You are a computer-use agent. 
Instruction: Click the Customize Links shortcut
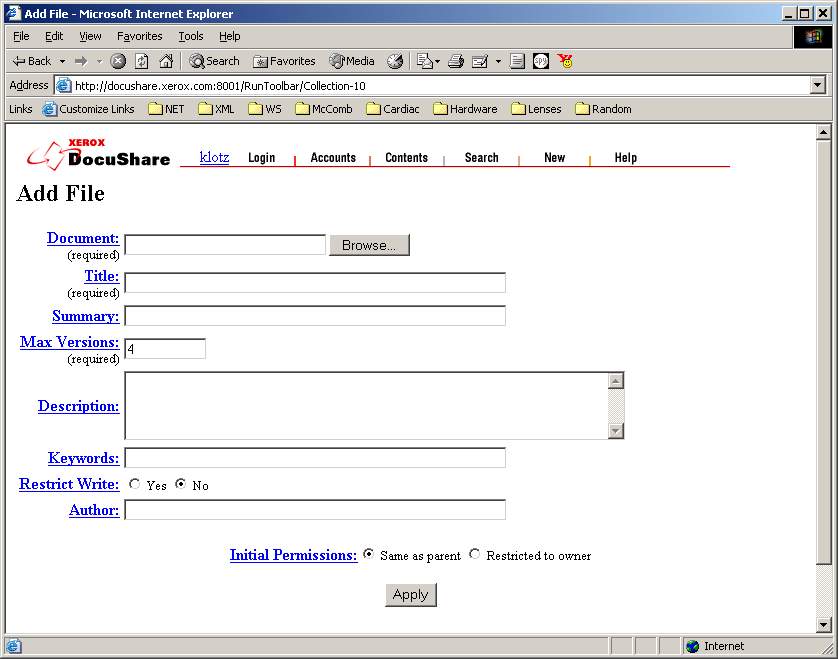[89, 109]
